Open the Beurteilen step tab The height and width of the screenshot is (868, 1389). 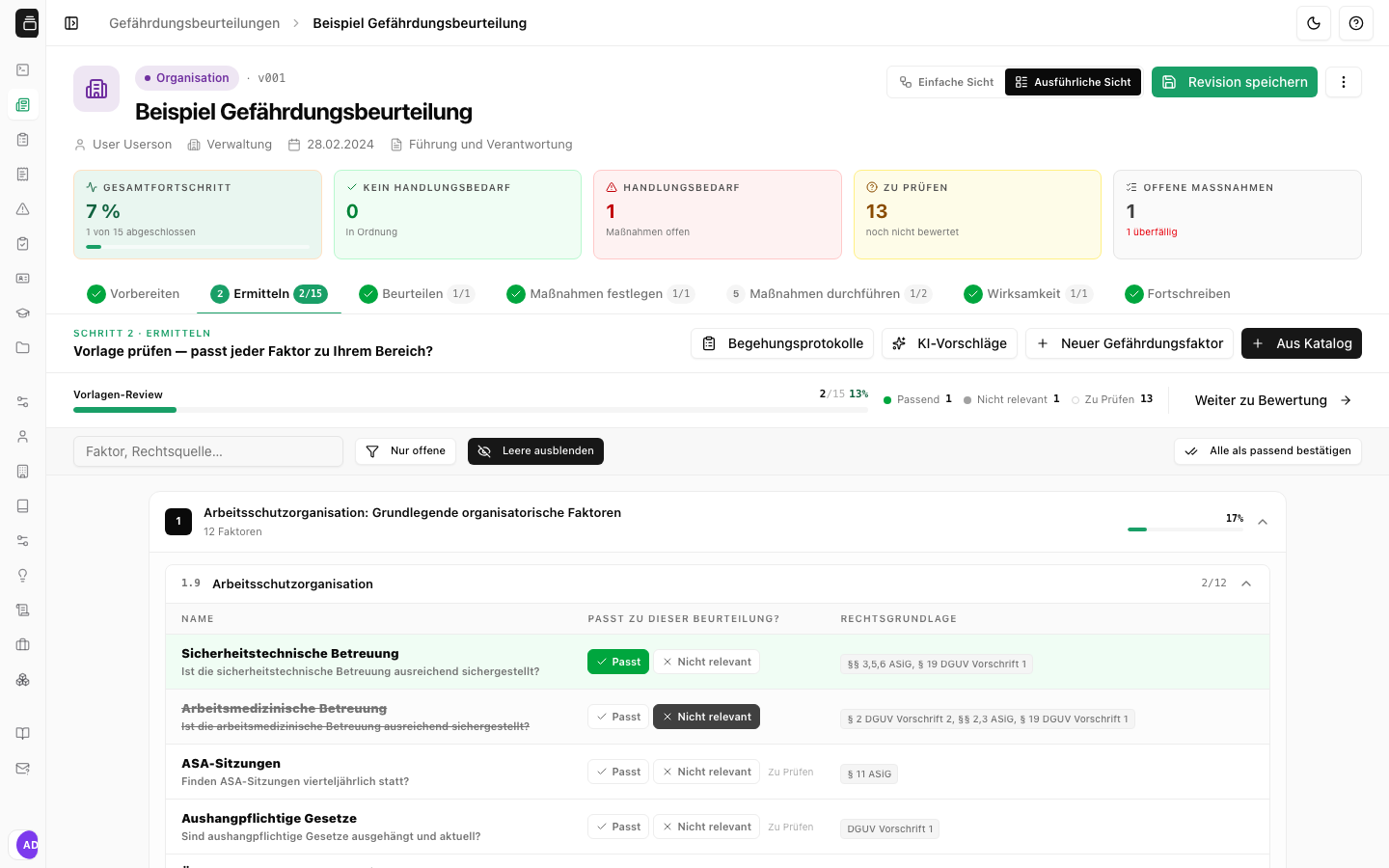point(417,294)
